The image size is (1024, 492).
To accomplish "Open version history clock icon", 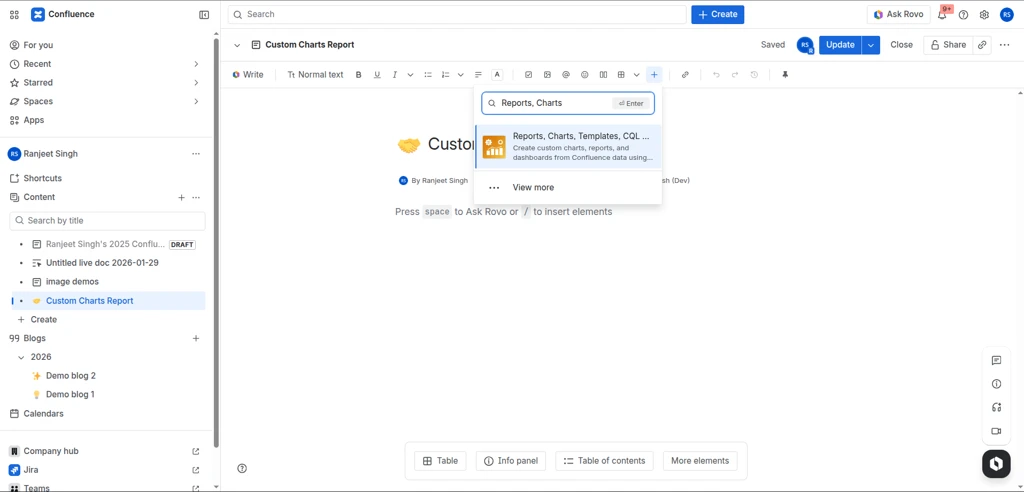I will (754, 74).
